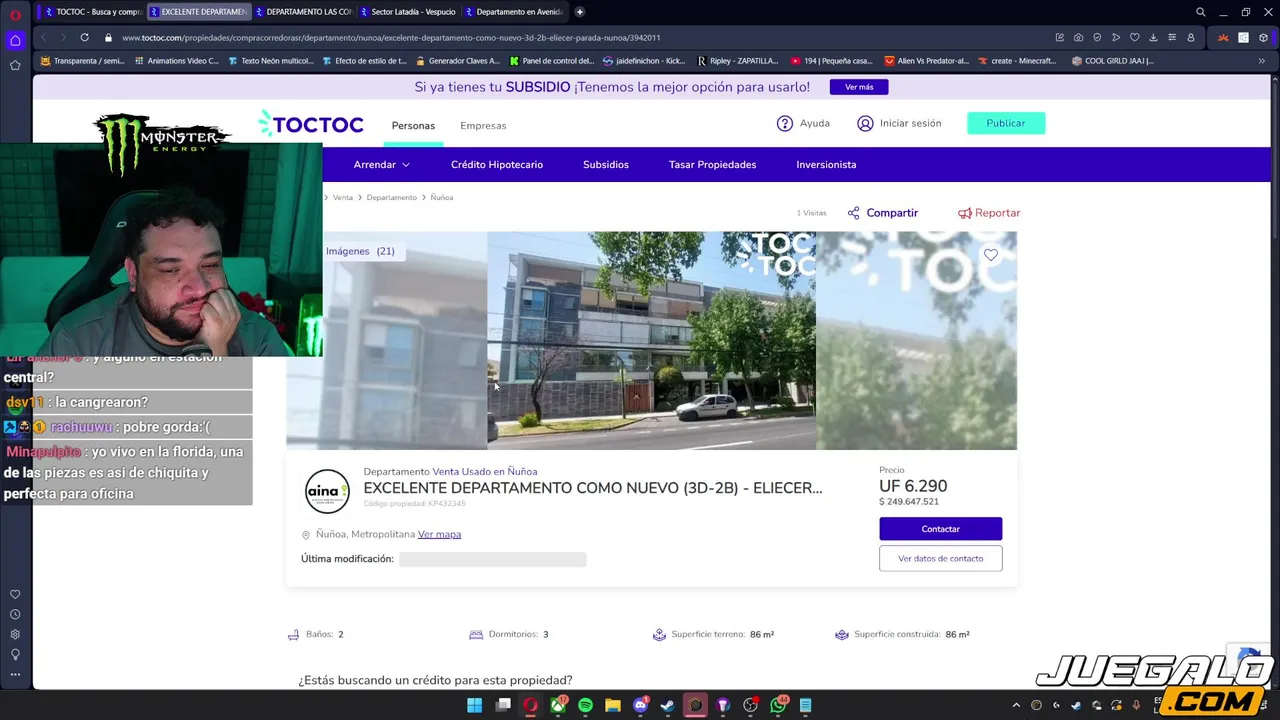
Task: Click the TOCTOC logo
Action: tap(311, 124)
